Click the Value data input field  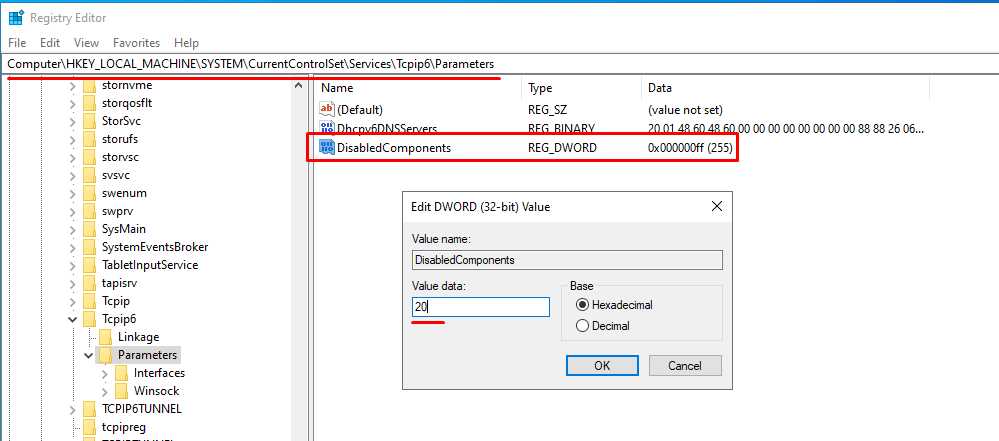click(480, 307)
